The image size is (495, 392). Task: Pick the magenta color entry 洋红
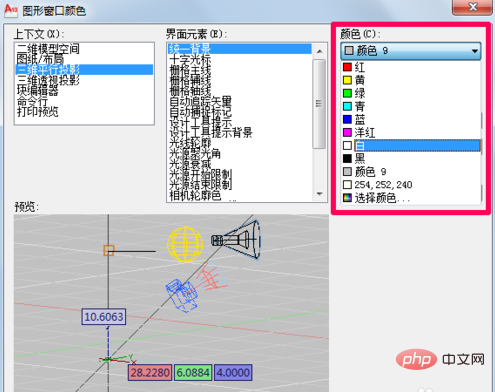pyautogui.click(x=411, y=132)
